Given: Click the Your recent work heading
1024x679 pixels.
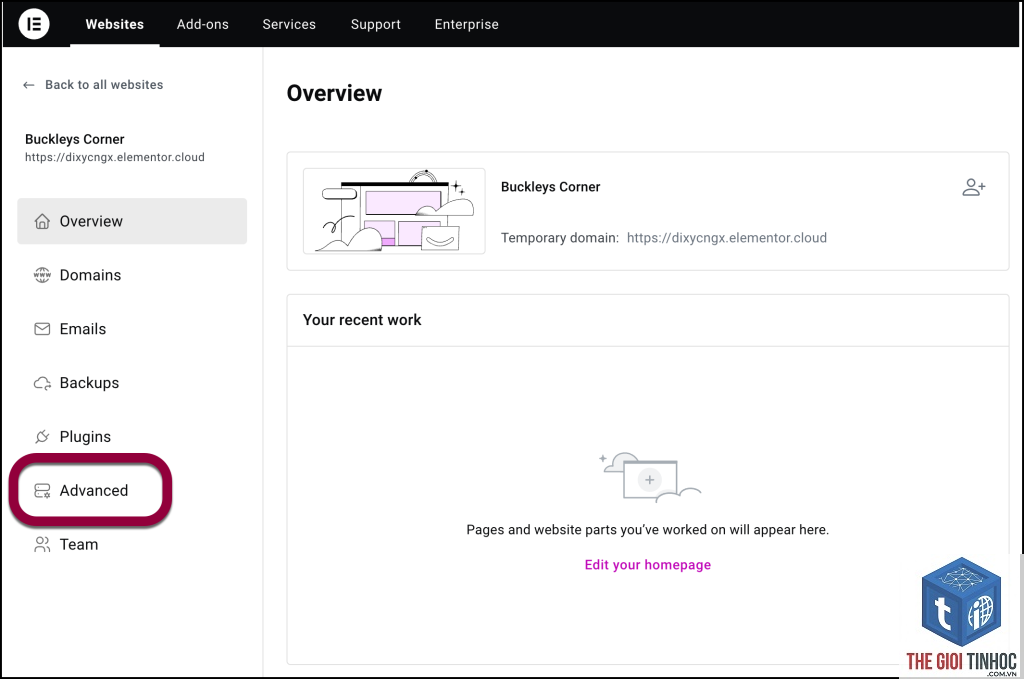Looking at the screenshot, I should 362,320.
